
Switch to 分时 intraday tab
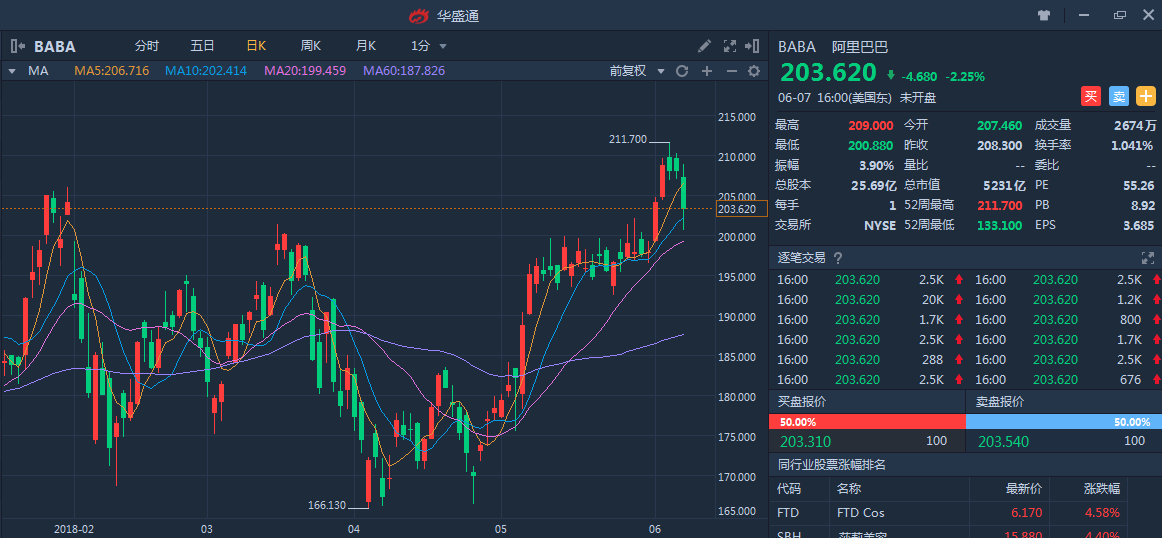click(147, 46)
